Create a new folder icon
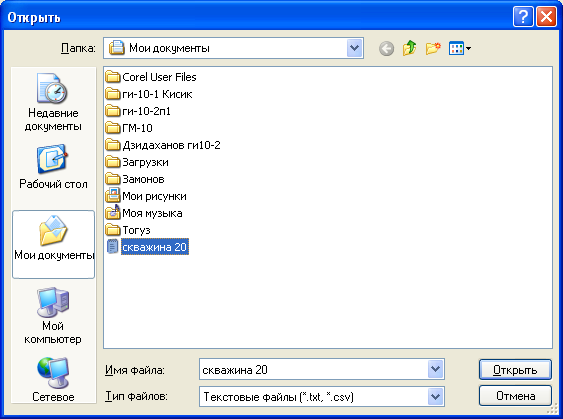 point(433,48)
